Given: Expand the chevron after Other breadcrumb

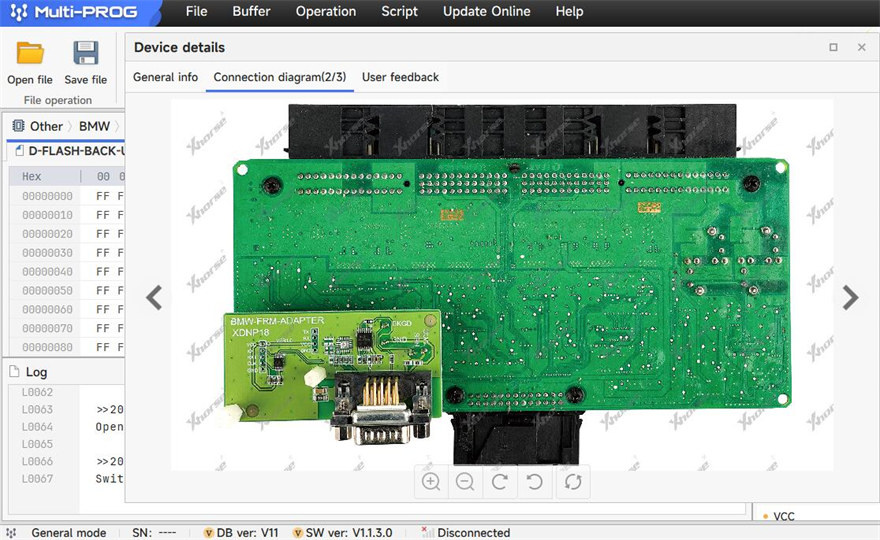Looking at the screenshot, I should (70, 126).
